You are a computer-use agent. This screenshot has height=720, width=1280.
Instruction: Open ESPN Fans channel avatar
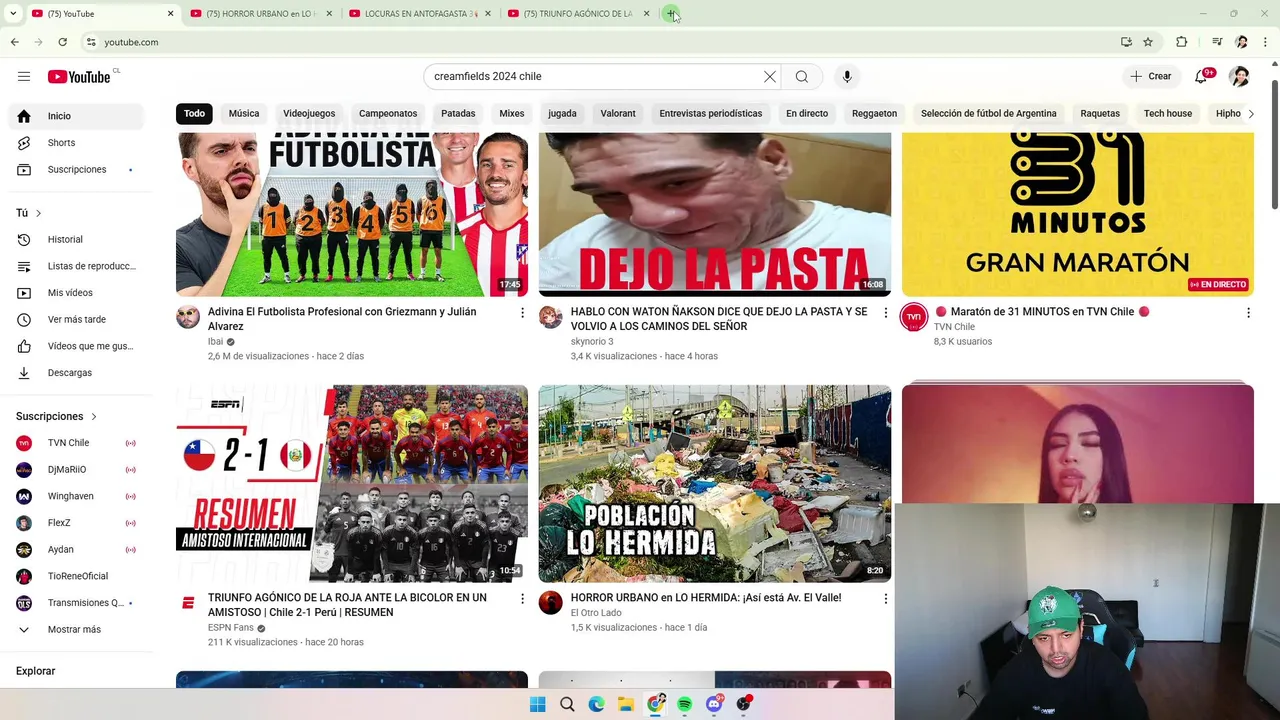(x=188, y=603)
